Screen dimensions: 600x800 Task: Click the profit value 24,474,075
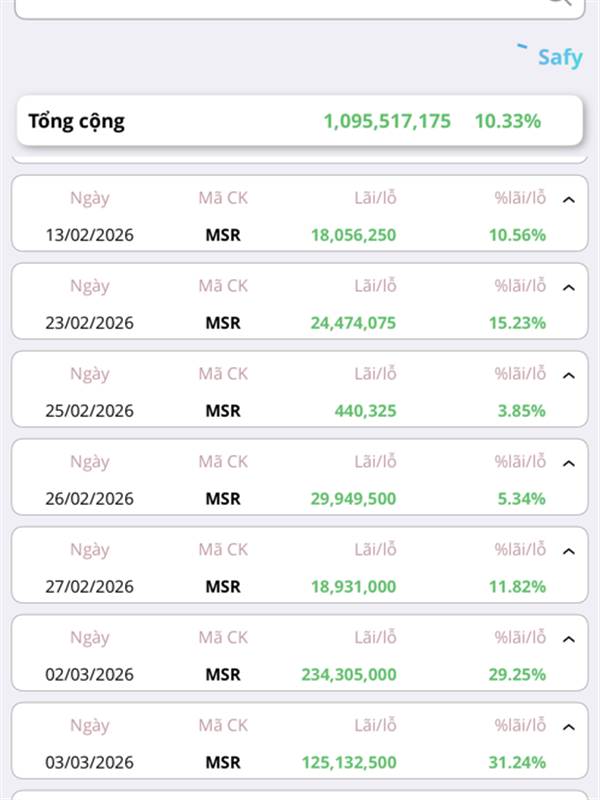353,323
